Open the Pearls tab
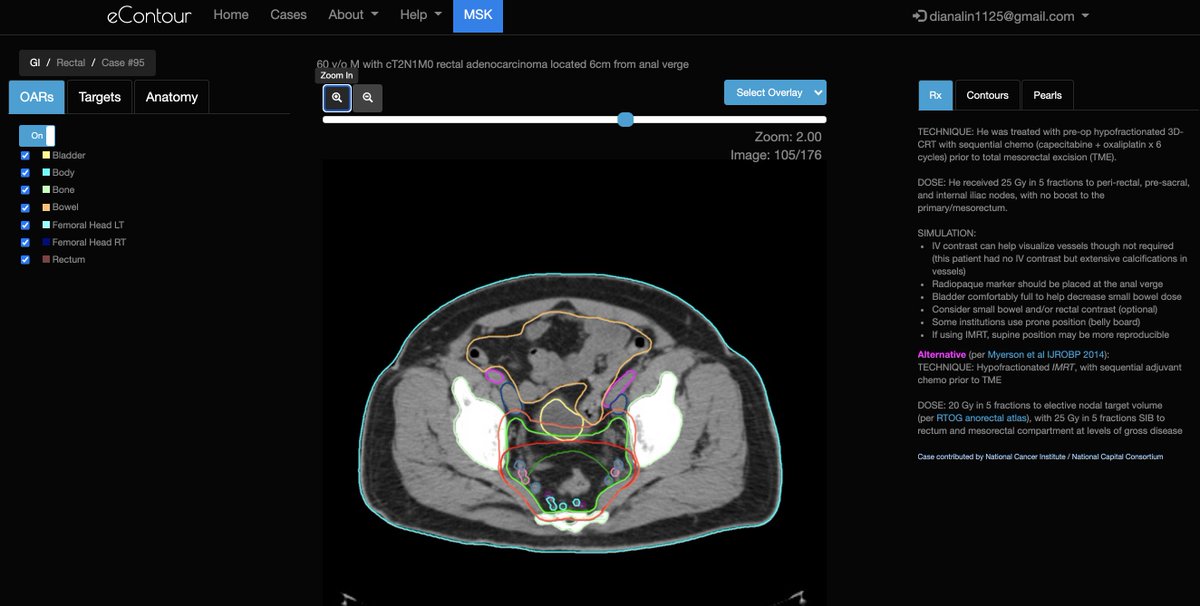This screenshot has height=606, width=1200. 1047,95
